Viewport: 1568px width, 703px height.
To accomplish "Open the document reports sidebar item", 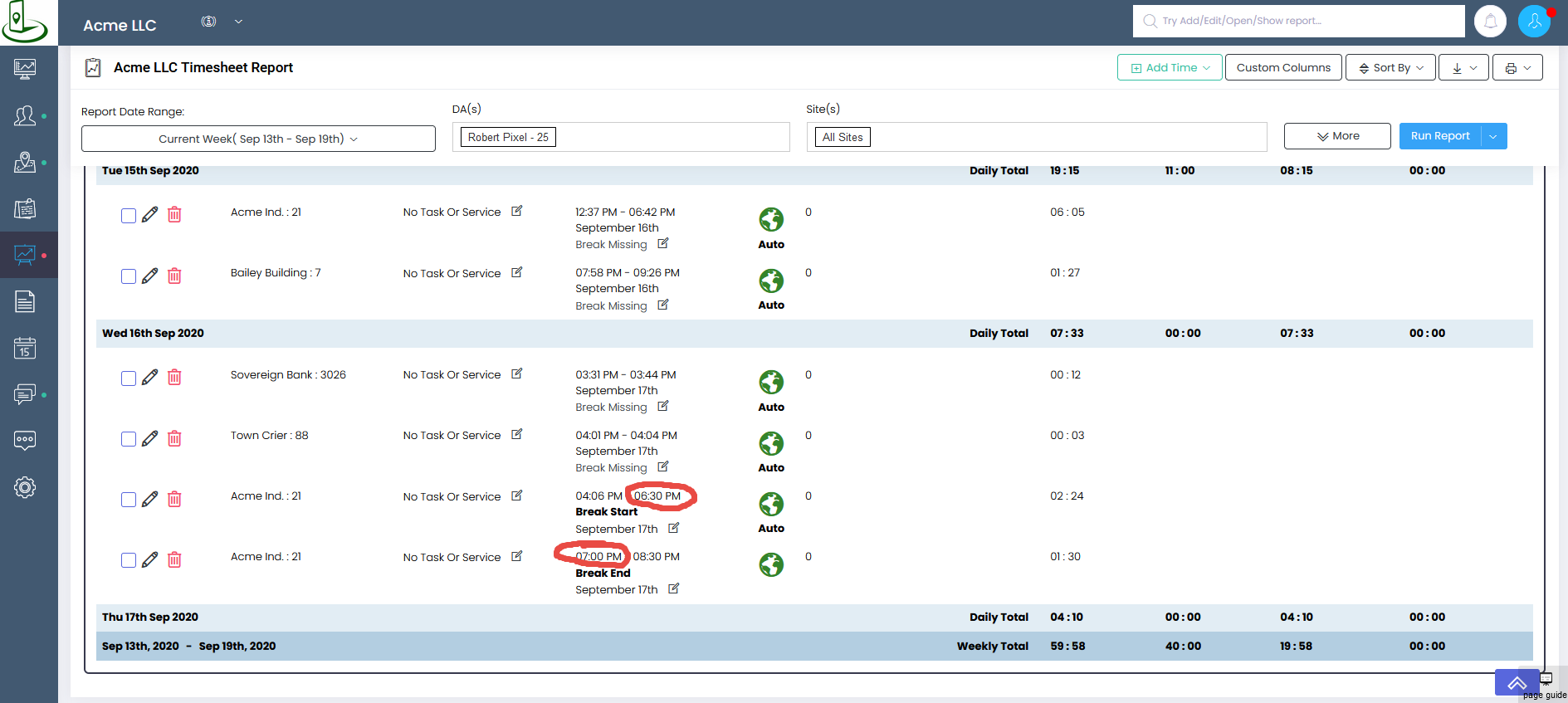I will pyautogui.click(x=25, y=301).
